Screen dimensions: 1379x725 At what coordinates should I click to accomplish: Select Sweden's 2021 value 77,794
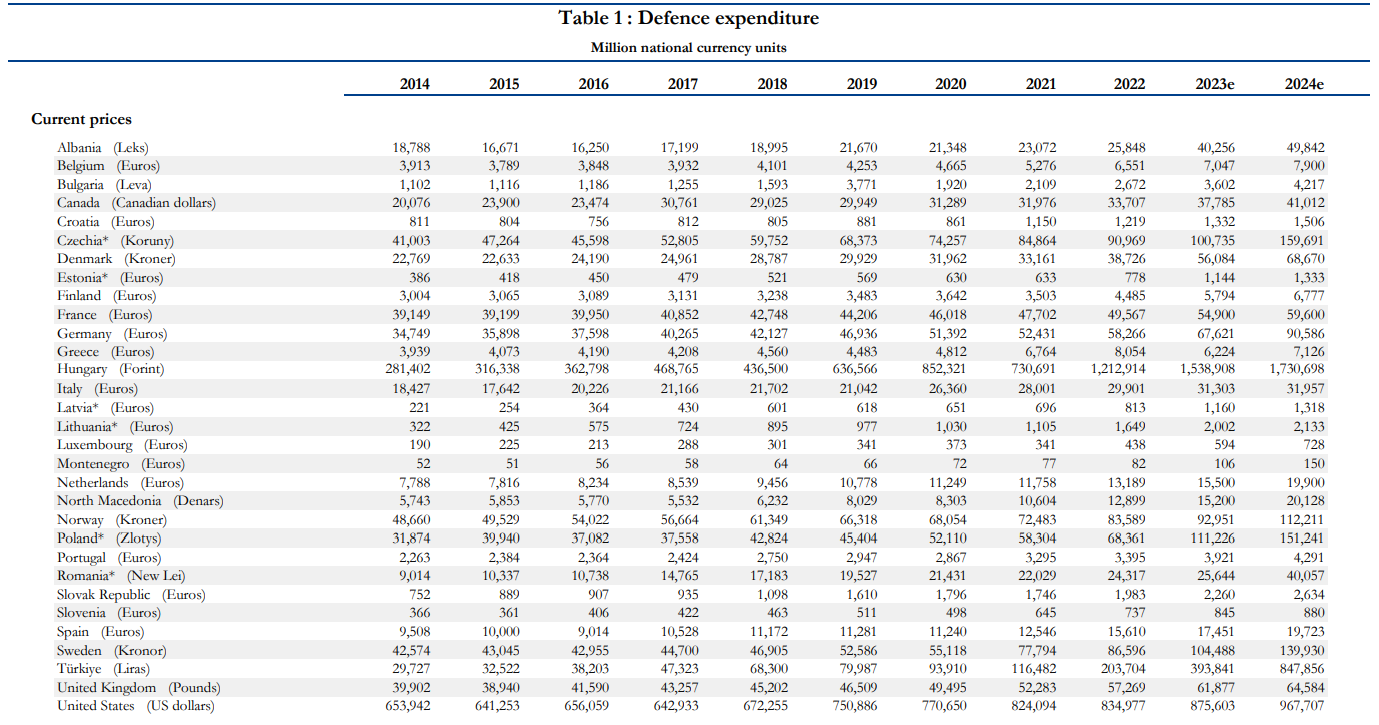pyautogui.click(x=1037, y=650)
